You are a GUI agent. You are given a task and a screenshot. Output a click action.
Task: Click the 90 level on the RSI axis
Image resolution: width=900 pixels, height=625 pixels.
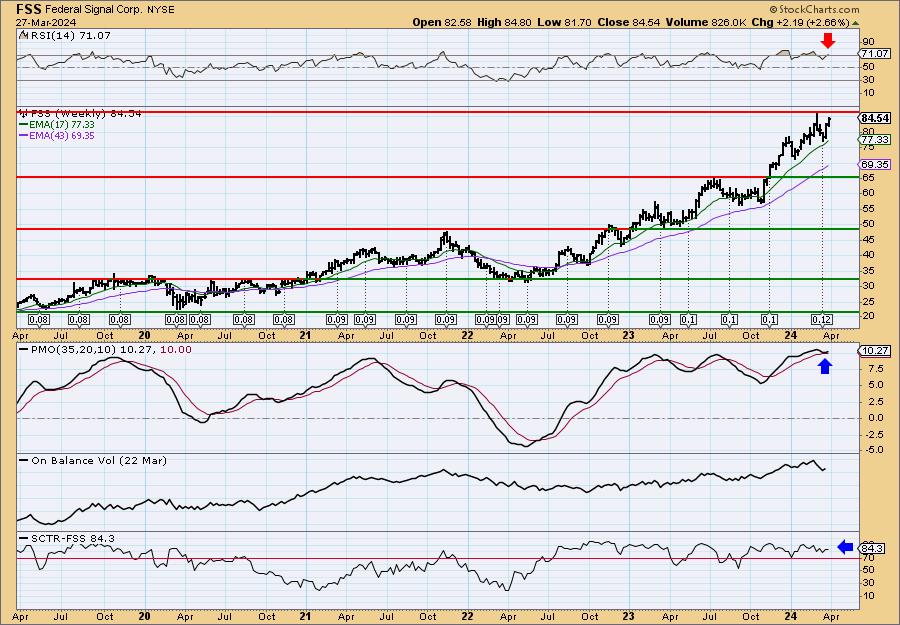[868, 41]
